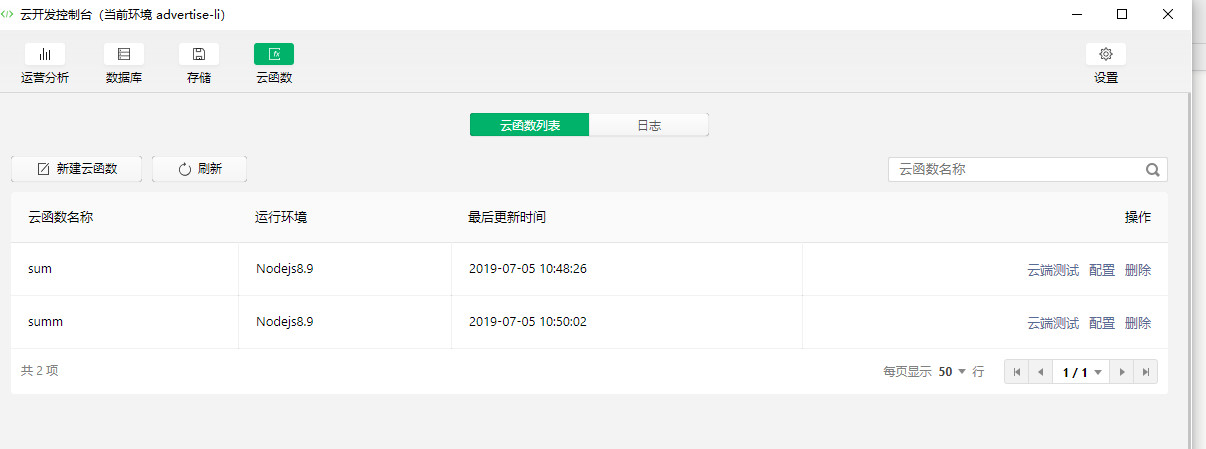Click 云端测试 for the sum function
Image resolution: width=1206 pixels, height=449 pixels.
pyautogui.click(x=1053, y=270)
